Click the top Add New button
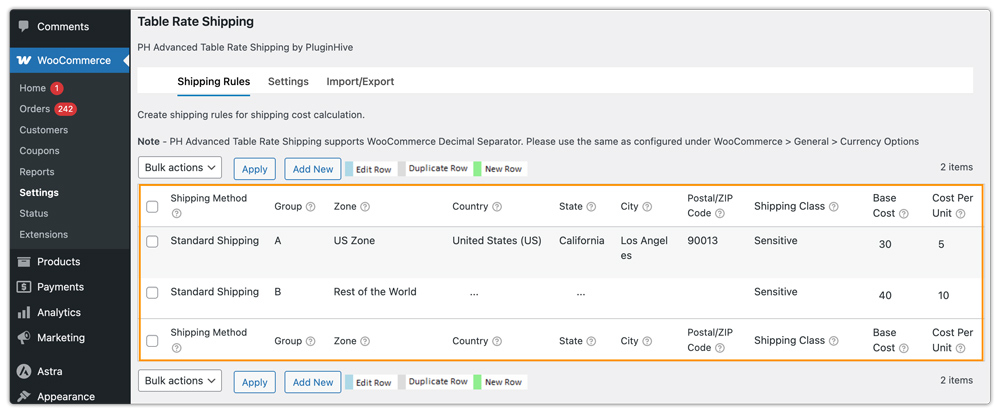1000x413 pixels. click(313, 169)
